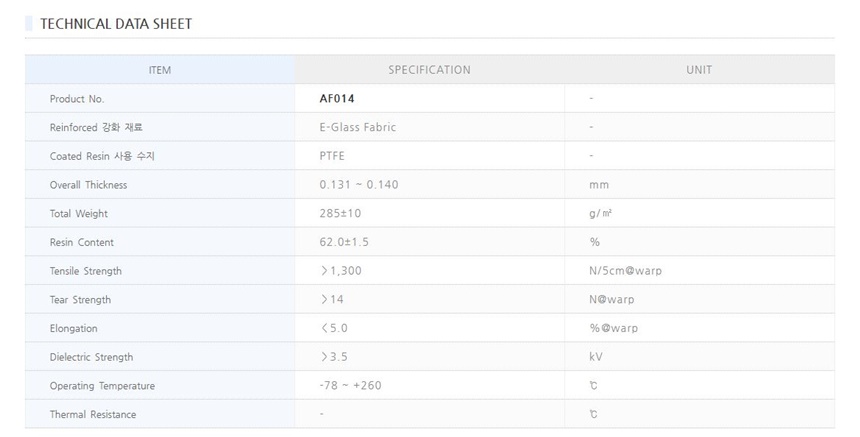Viewport: 860px width, 437px height.
Task: Select the AF014 product number
Action: (337, 99)
